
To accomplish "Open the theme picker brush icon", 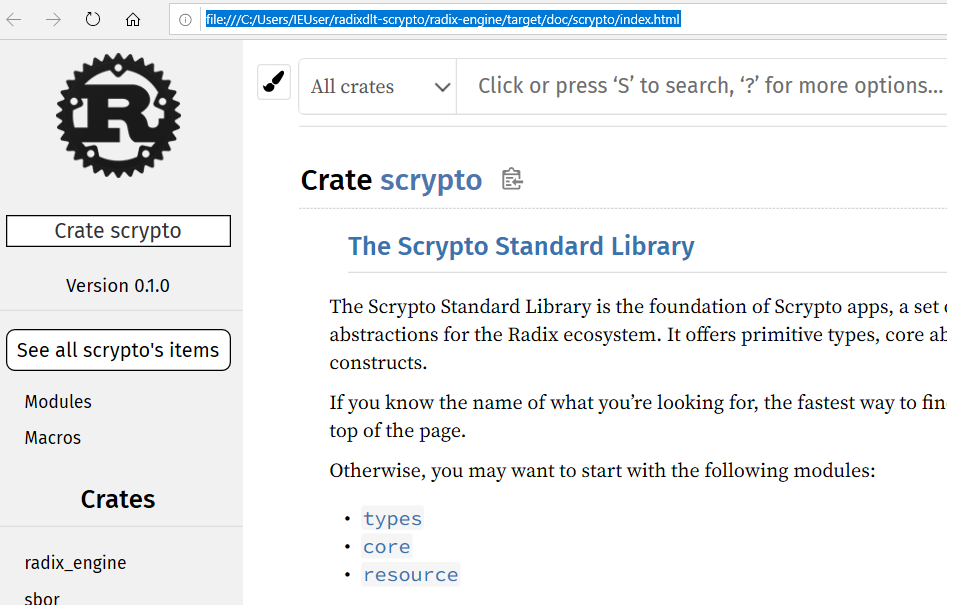I will pyautogui.click(x=273, y=84).
